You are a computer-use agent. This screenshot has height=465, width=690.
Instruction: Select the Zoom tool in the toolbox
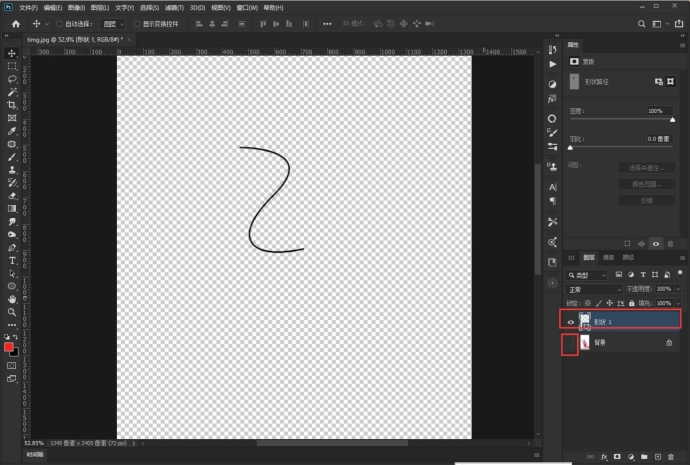(x=12, y=312)
